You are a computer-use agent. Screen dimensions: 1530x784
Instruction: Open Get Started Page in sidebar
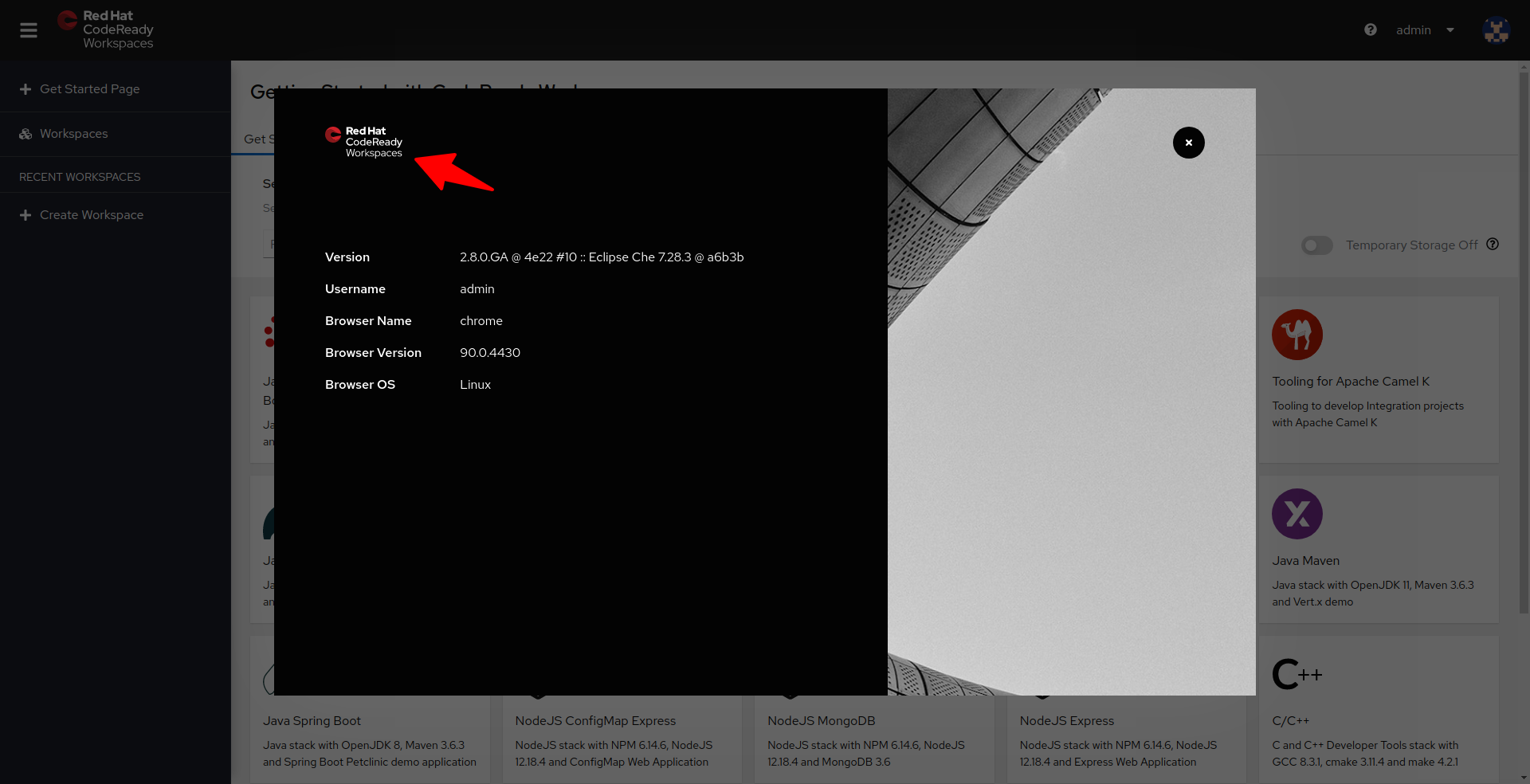[90, 89]
